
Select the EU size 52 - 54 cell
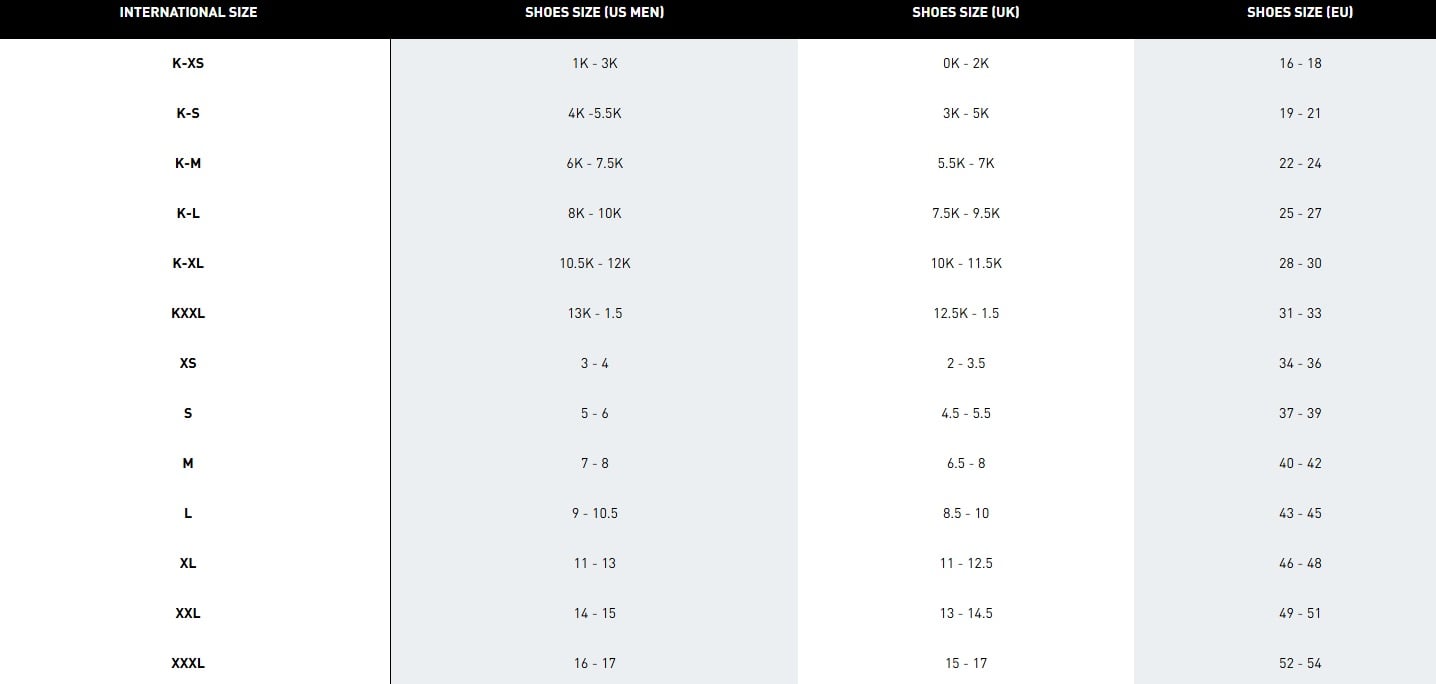tap(1300, 663)
